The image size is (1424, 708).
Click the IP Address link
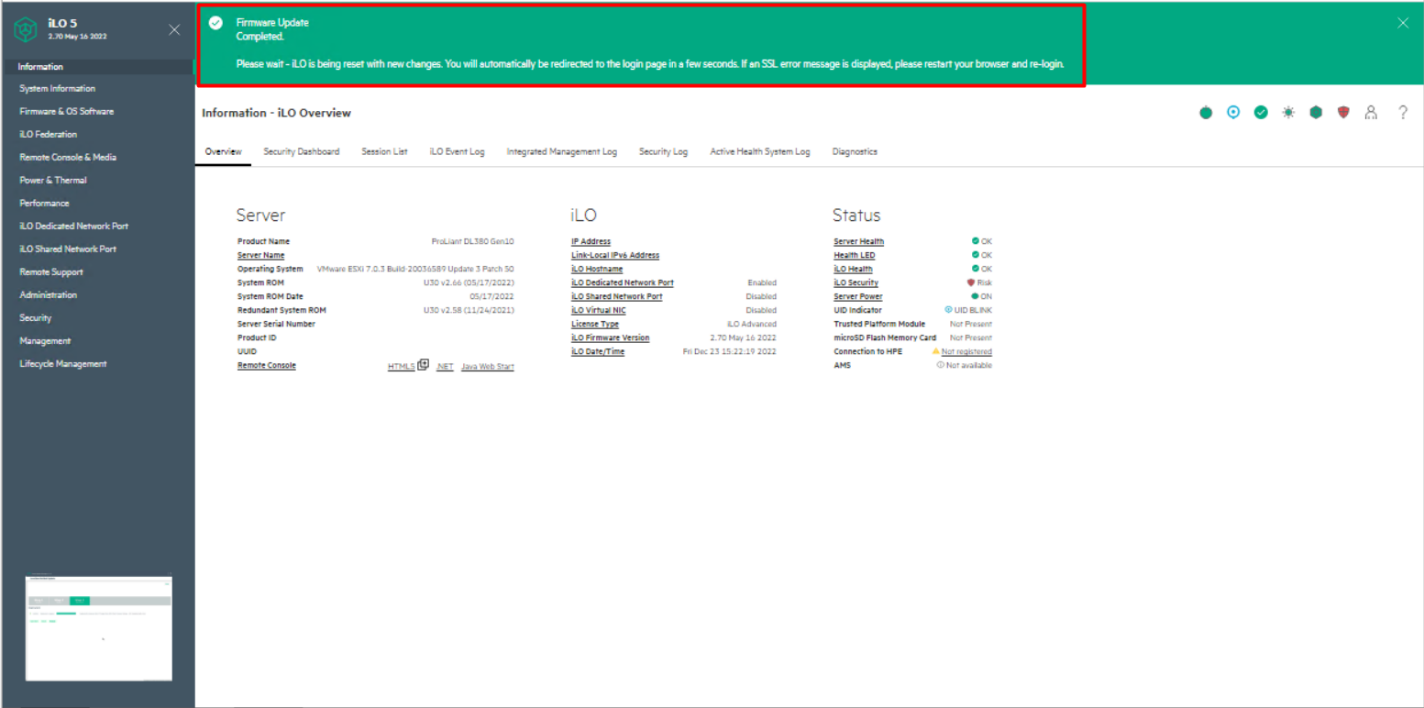coord(591,242)
